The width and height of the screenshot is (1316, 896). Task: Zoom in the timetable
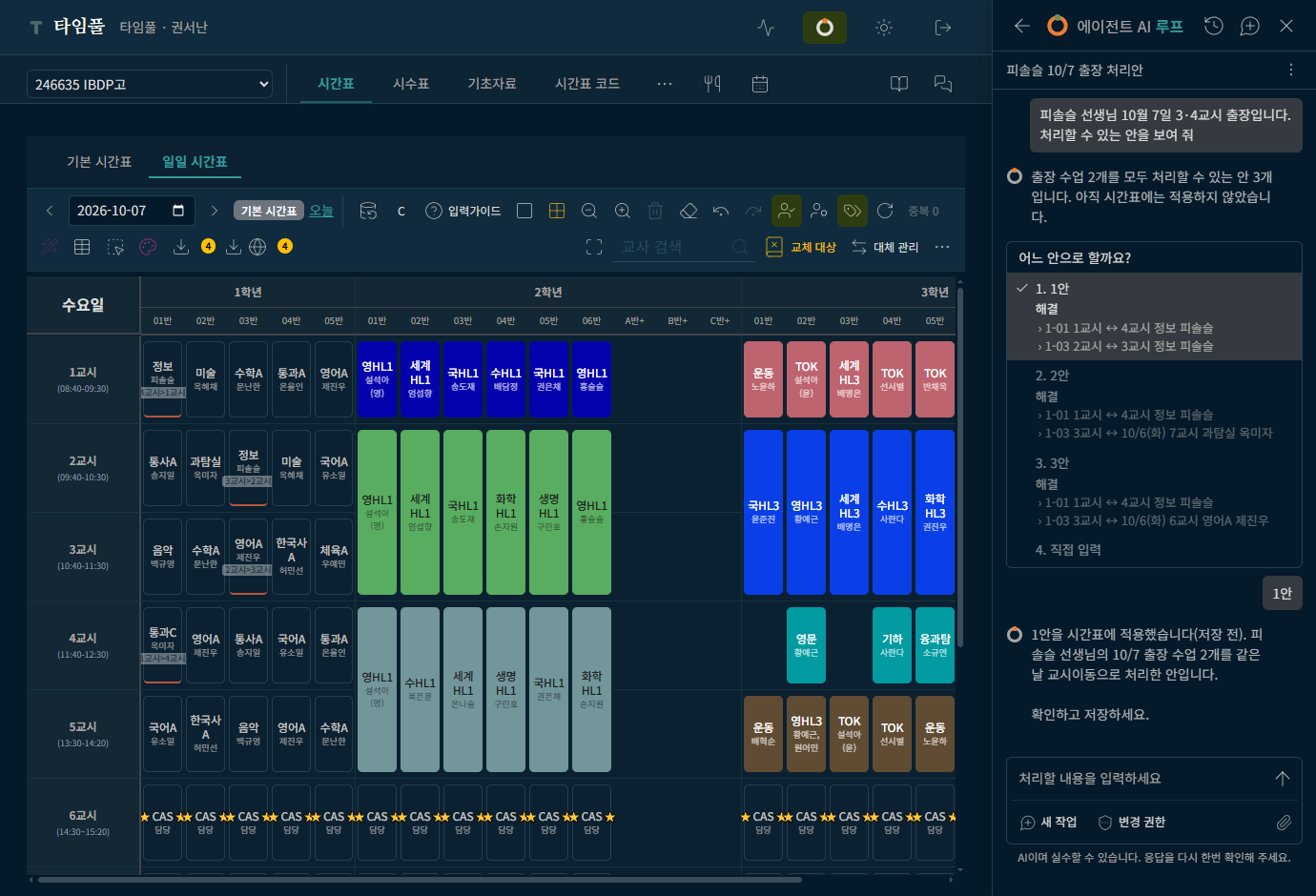pos(623,211)
